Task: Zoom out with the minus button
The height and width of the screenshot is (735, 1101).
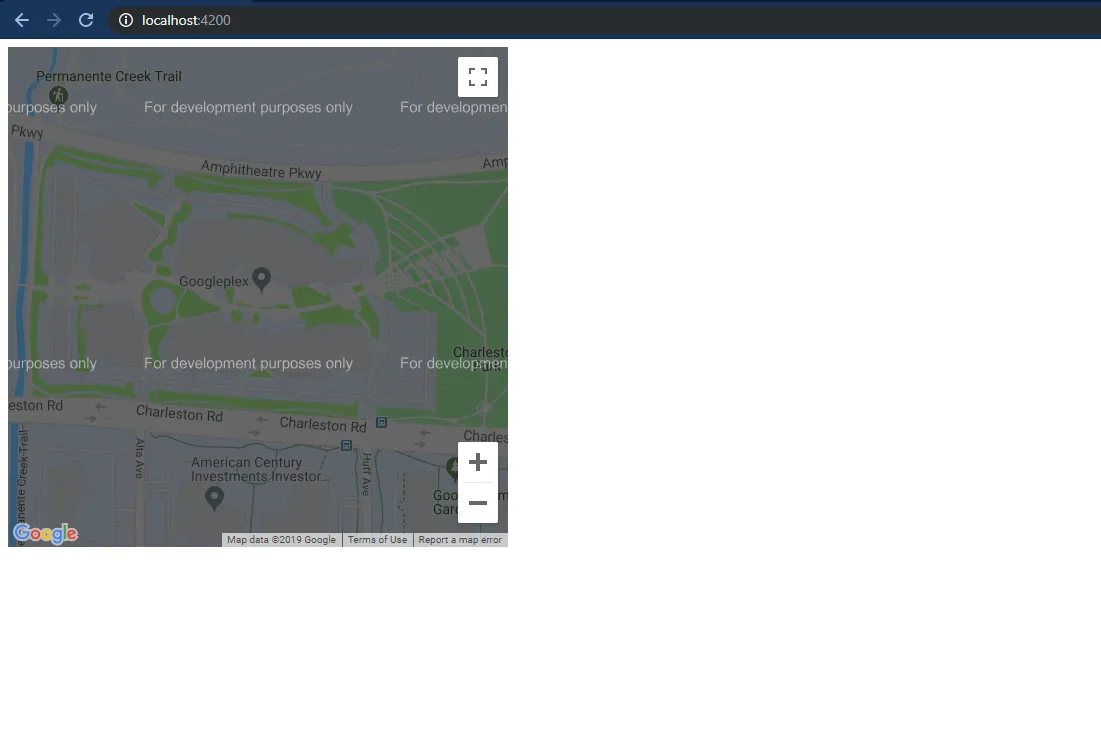Action: pos(477,503)
